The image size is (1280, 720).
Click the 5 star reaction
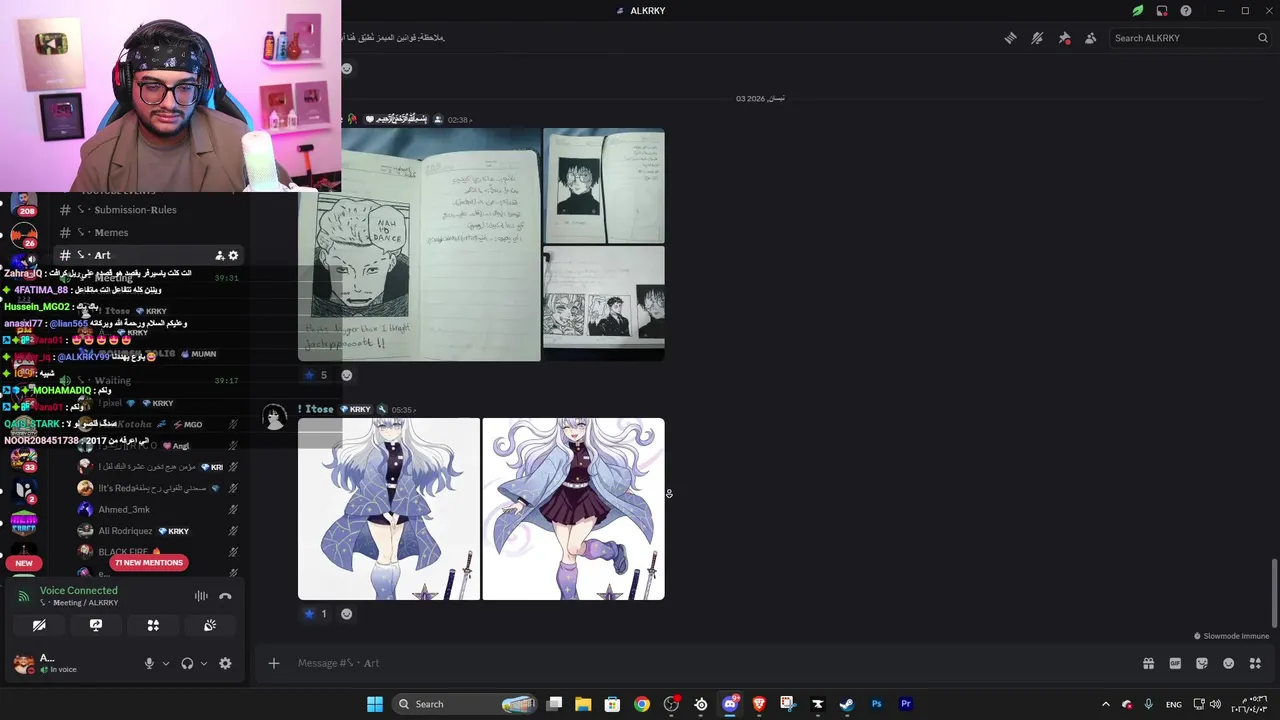[316, 375]
